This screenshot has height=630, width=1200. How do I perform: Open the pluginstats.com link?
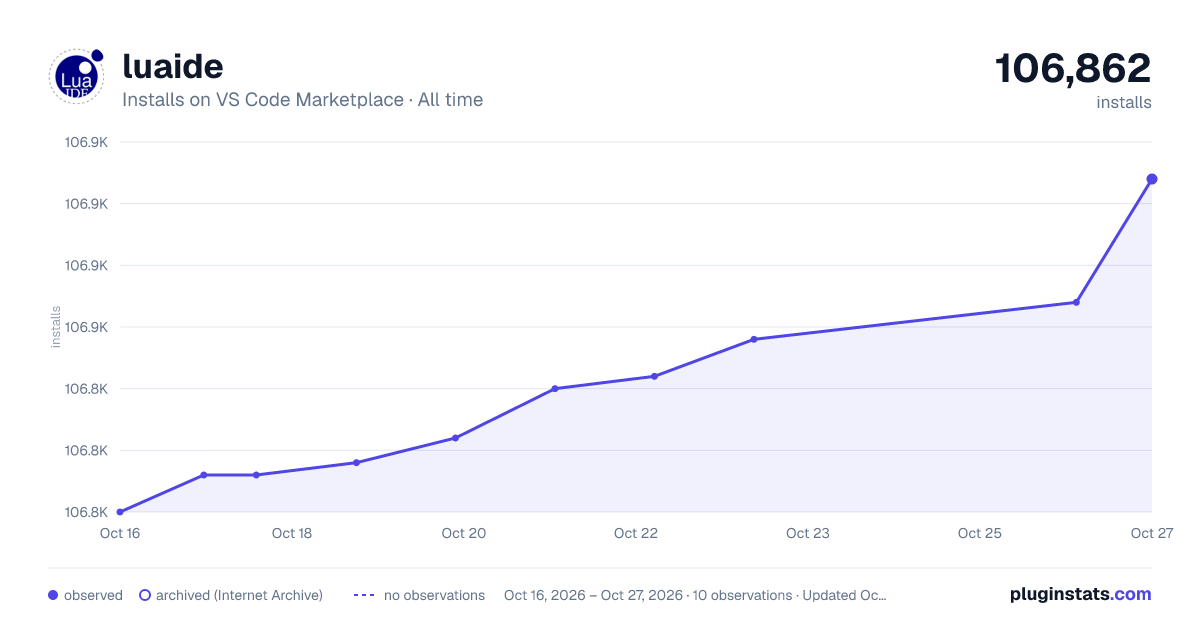(x=1080, y=594)
